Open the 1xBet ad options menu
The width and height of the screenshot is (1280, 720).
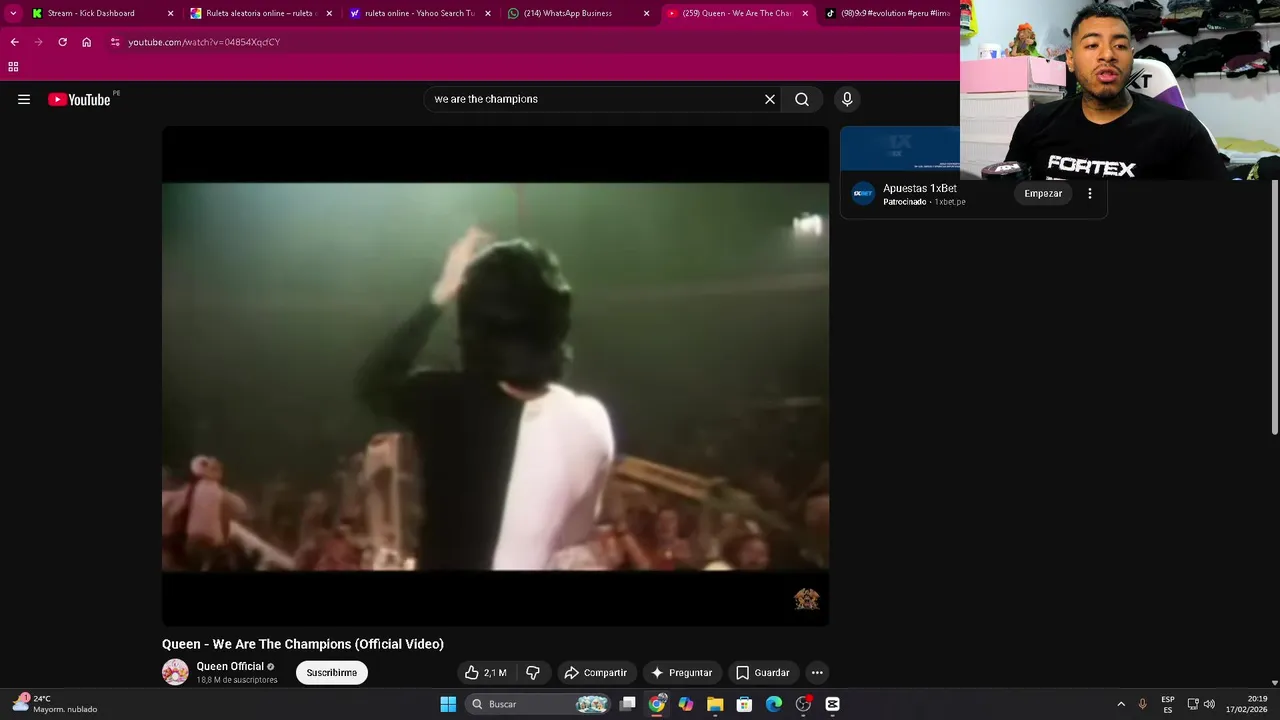click(x=1090, y=194)
